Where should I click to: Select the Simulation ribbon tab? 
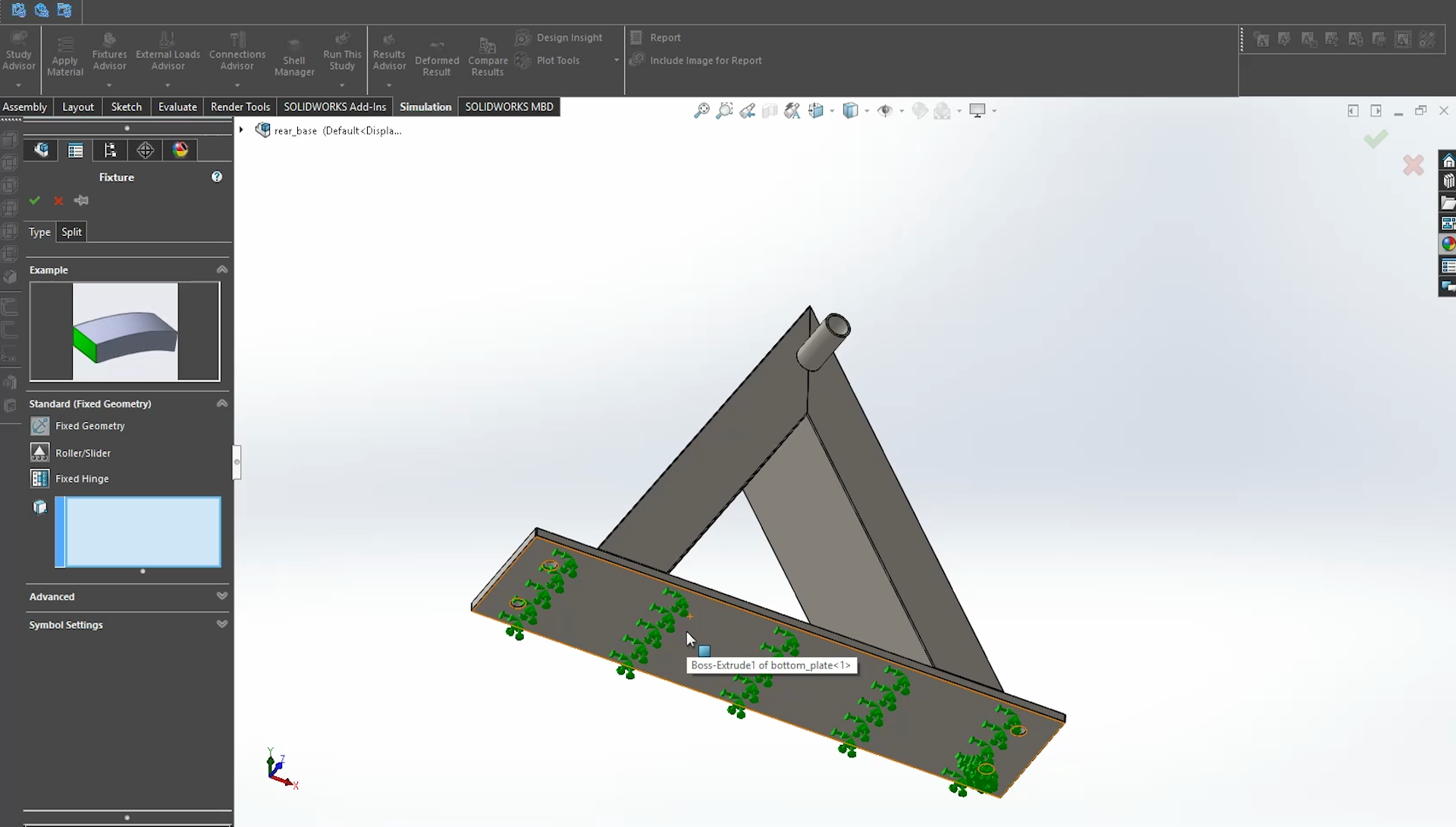(425, 107)
